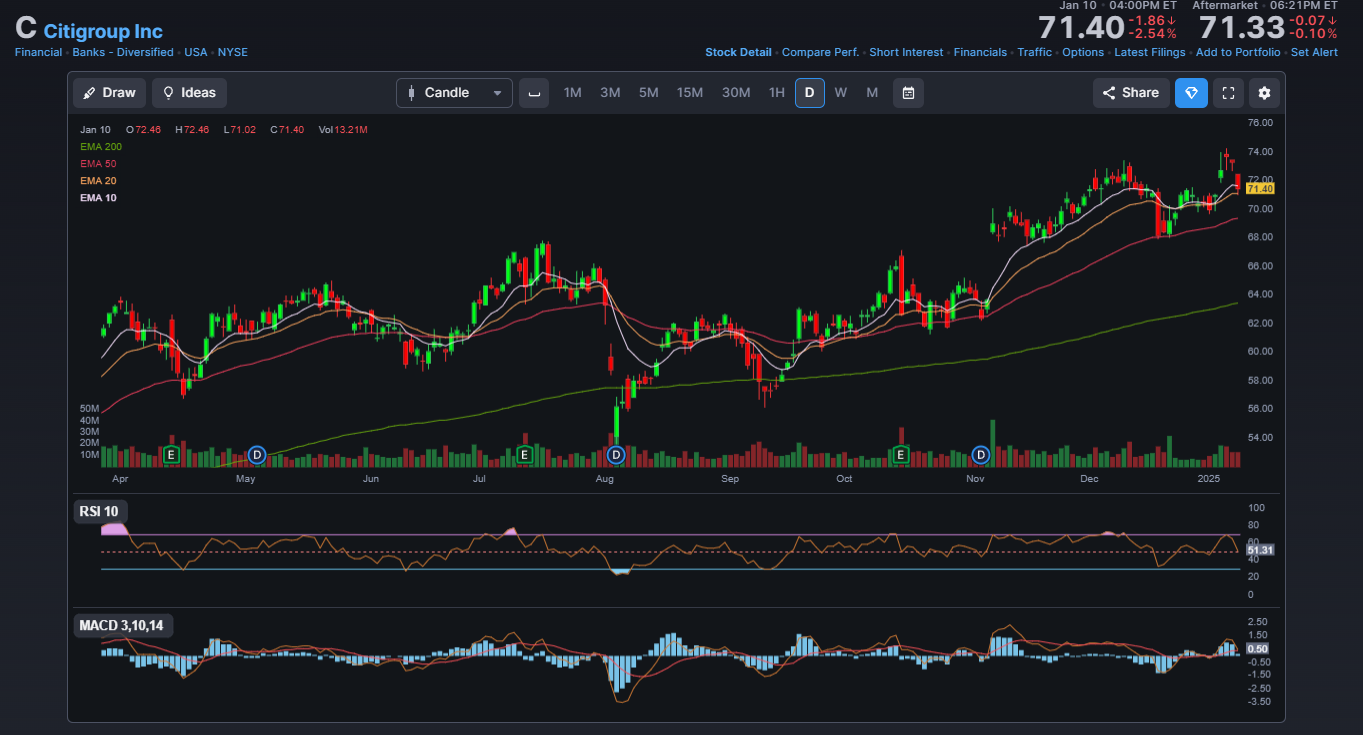This screenshot has height=735, width=1363.
Task: Select the 1M timeframe
Action: [572, 93]
